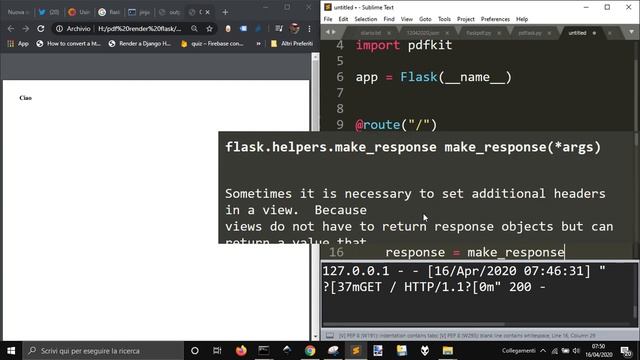Open the fox-head app in taskbar
640x360 pixels.
(425, 351)
